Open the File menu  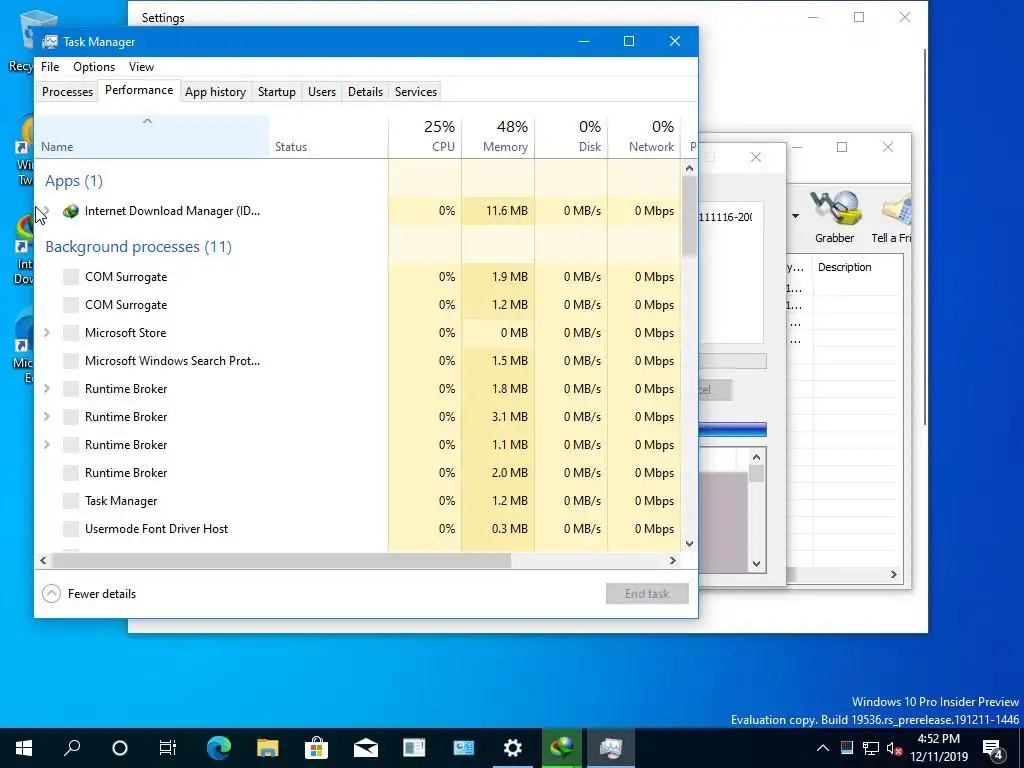50,67
